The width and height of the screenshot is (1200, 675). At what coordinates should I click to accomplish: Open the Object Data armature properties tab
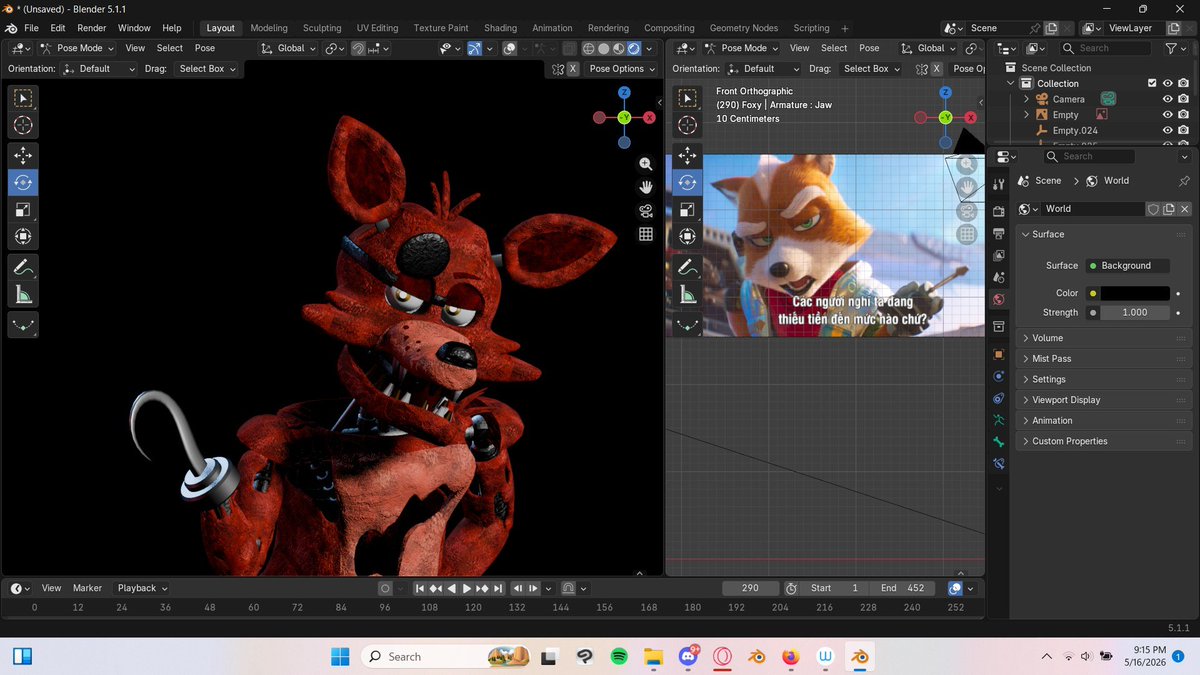click(998, 420)
